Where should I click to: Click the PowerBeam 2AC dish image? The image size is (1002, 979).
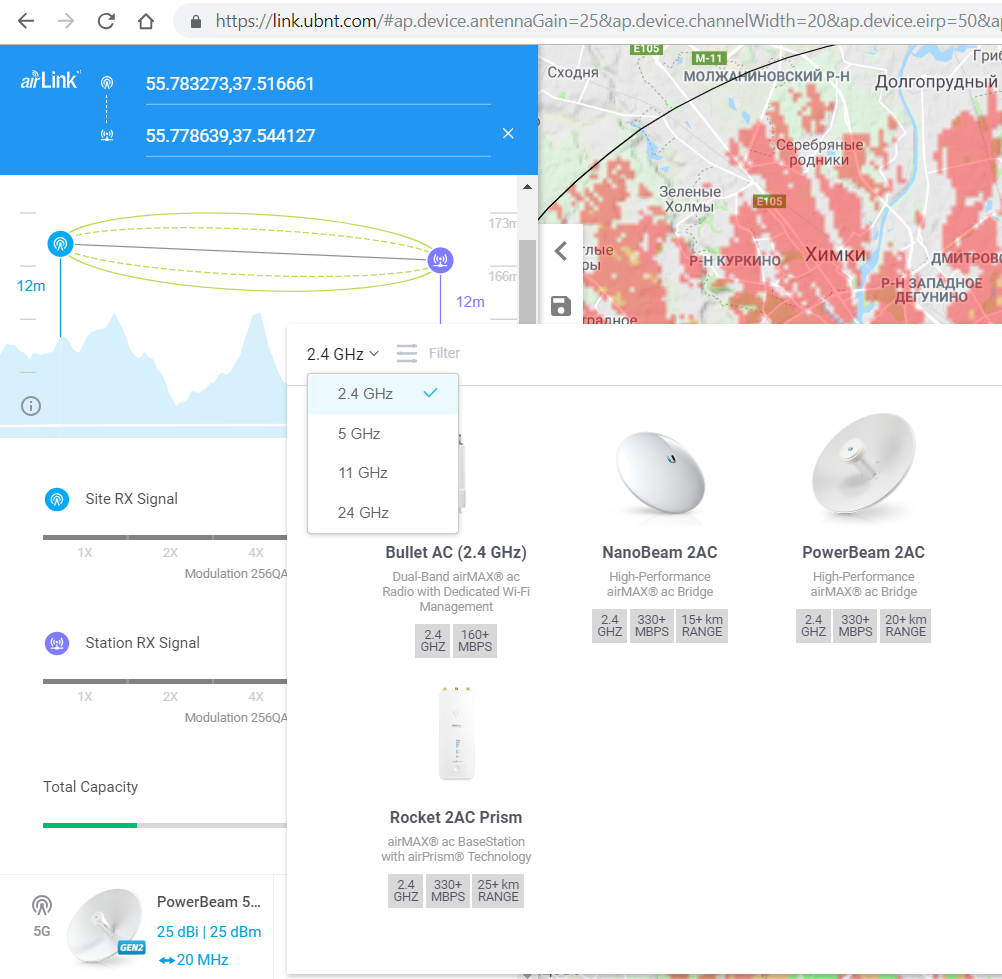(x=863, y=463)
